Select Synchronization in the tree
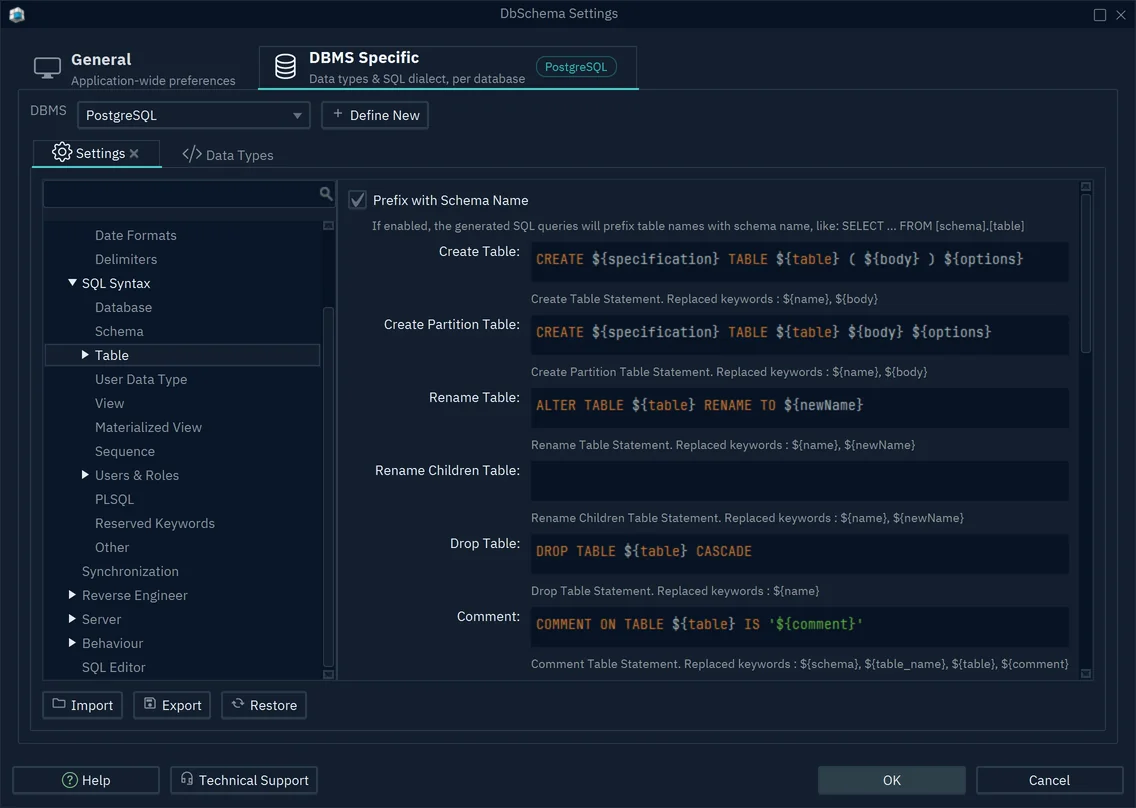This screenshot has width=1136, height=808. pyautogui.click(x=130, y=571)
